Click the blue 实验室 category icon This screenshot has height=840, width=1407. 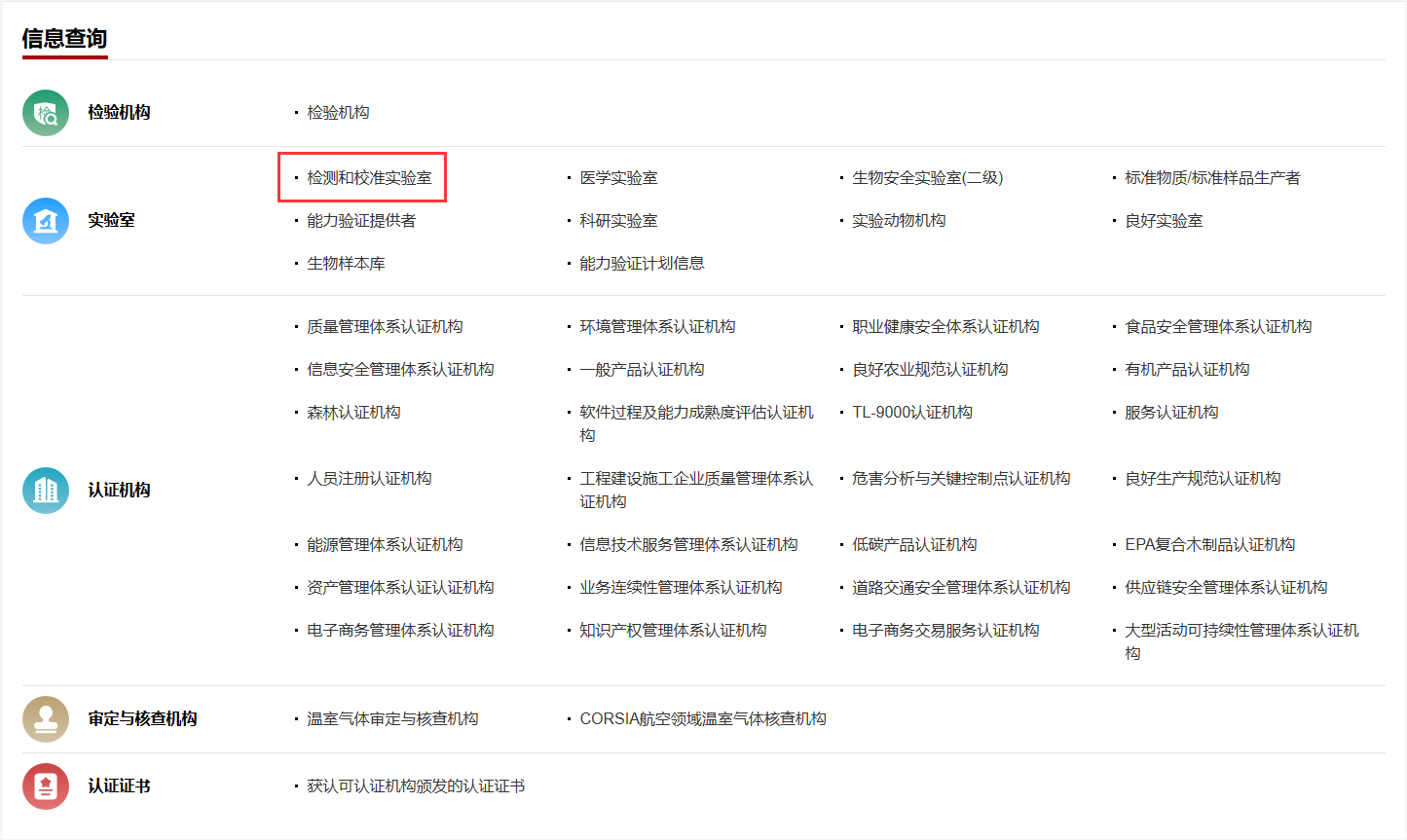(x=46, y=221)
